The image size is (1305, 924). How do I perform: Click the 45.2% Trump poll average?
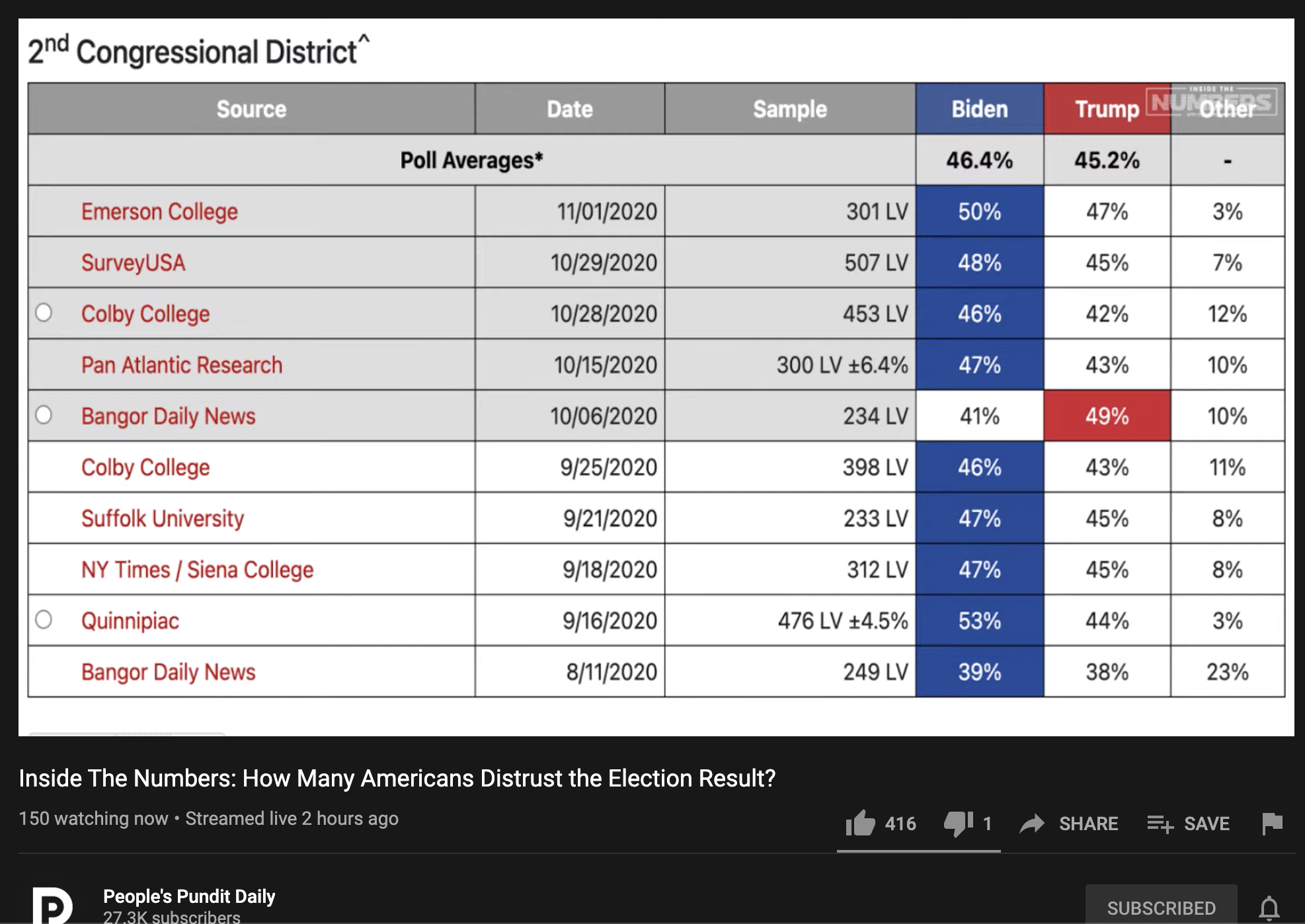1107,160
